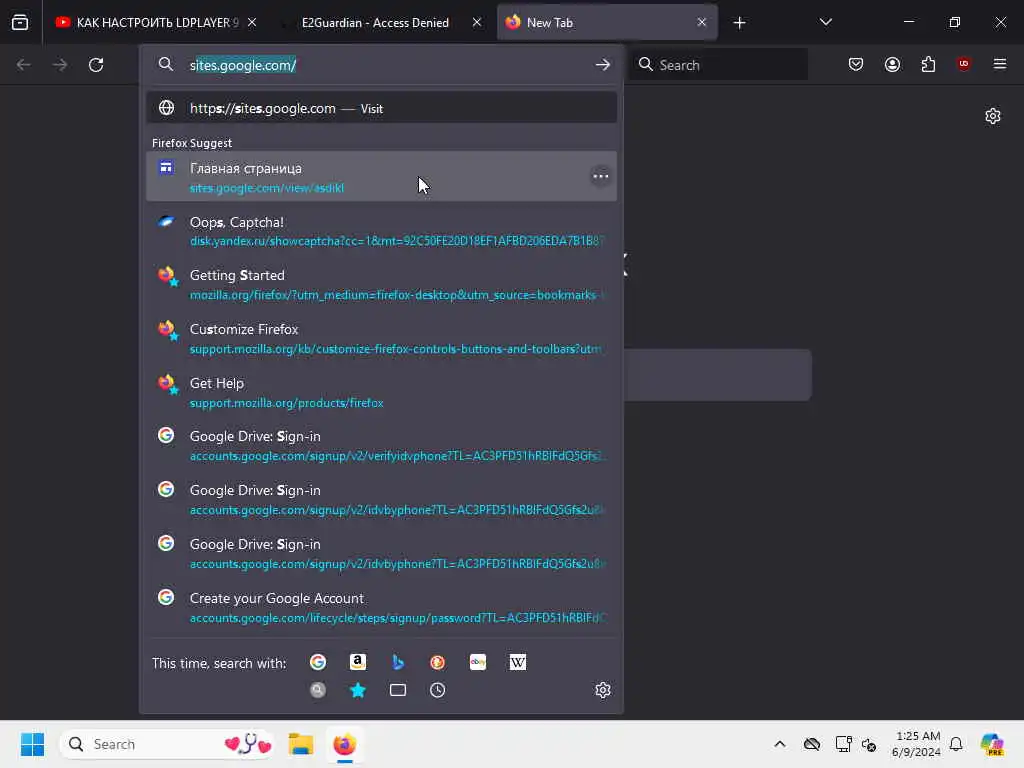Open the Windows Start menu
Screen dimensions: 1024x768
tap(32, 744)
